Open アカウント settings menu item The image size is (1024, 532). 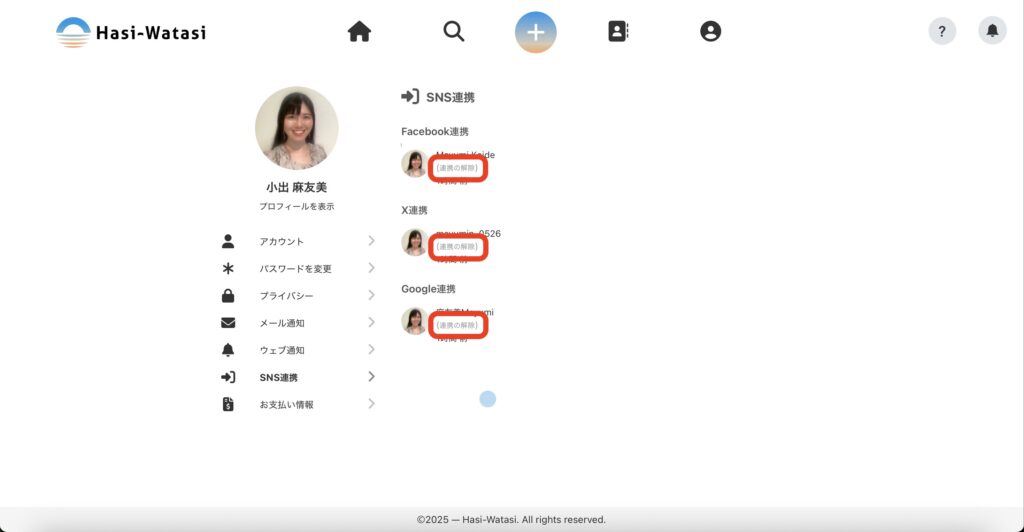(281, 241)
